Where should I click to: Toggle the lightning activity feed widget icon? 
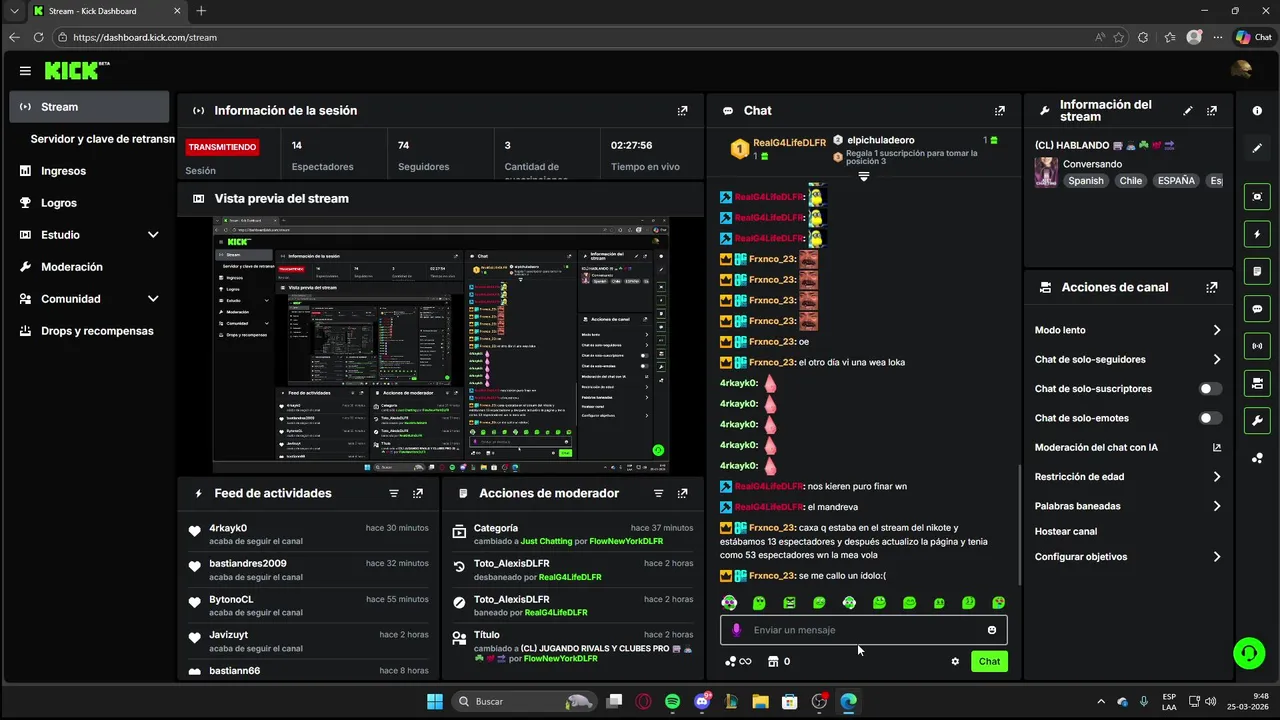[1257, 234]
